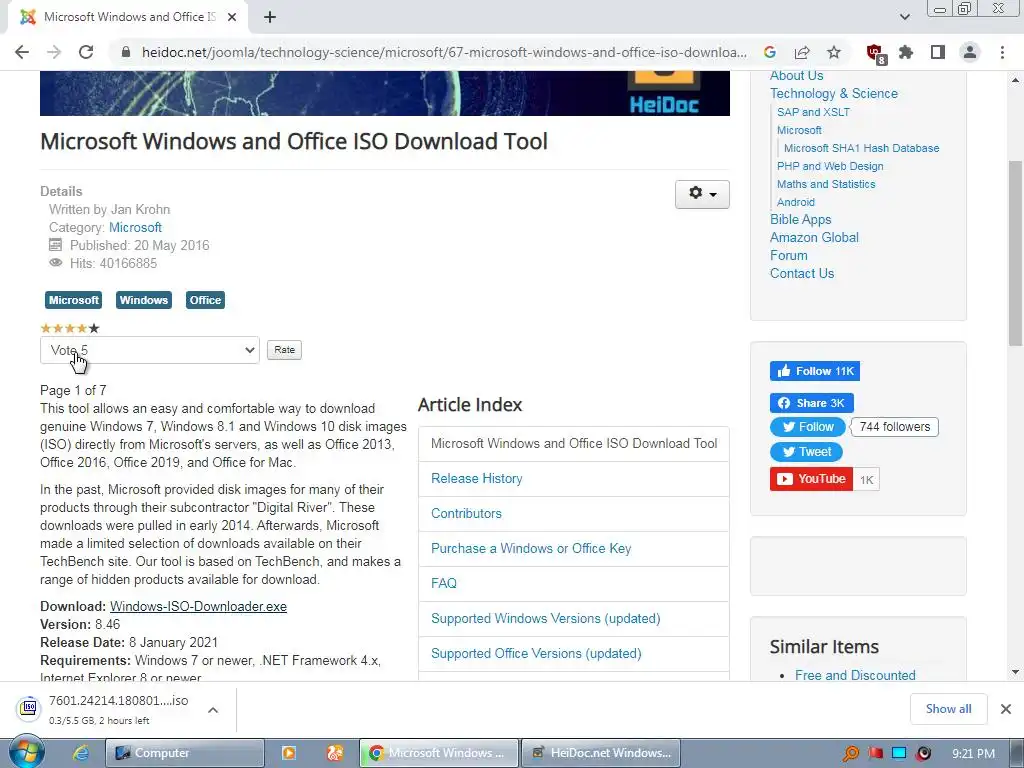
Task: Click the page vertical scrollbar thumb
Action: tap(1016, 253)
